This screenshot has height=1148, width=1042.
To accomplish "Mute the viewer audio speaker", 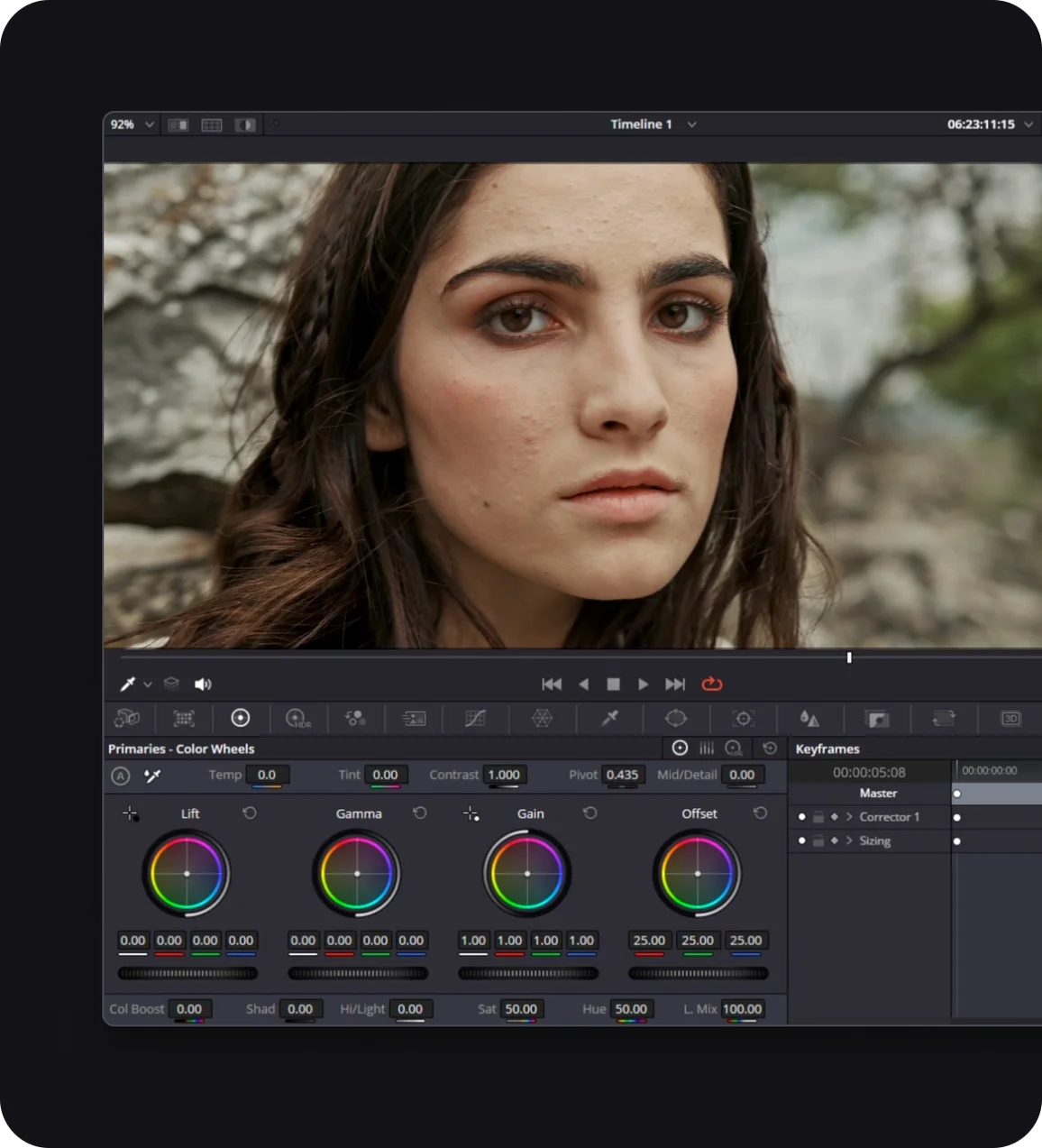I will (203, 684).
